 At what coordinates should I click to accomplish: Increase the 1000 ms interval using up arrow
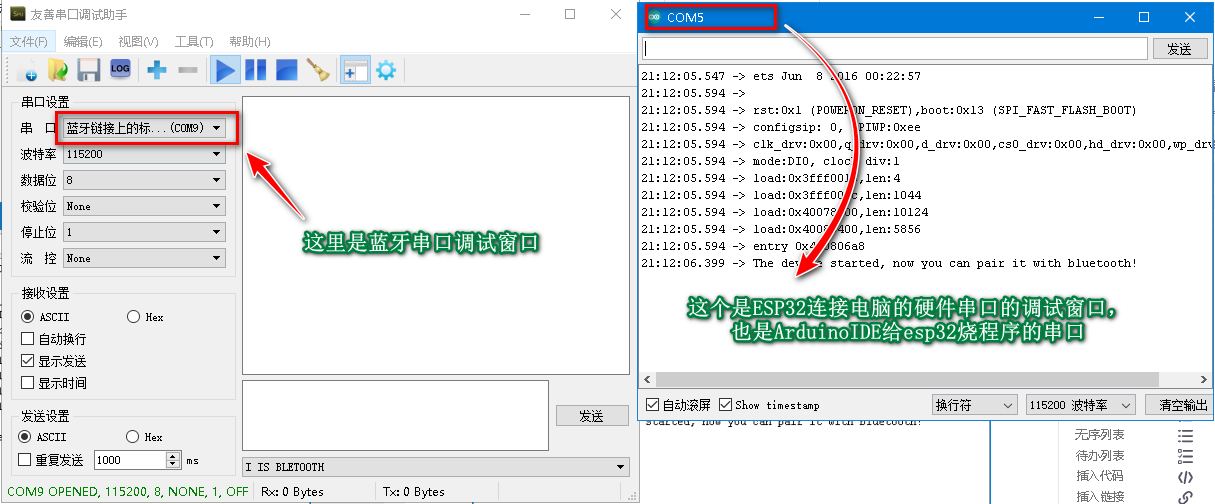tap(173, 456)
